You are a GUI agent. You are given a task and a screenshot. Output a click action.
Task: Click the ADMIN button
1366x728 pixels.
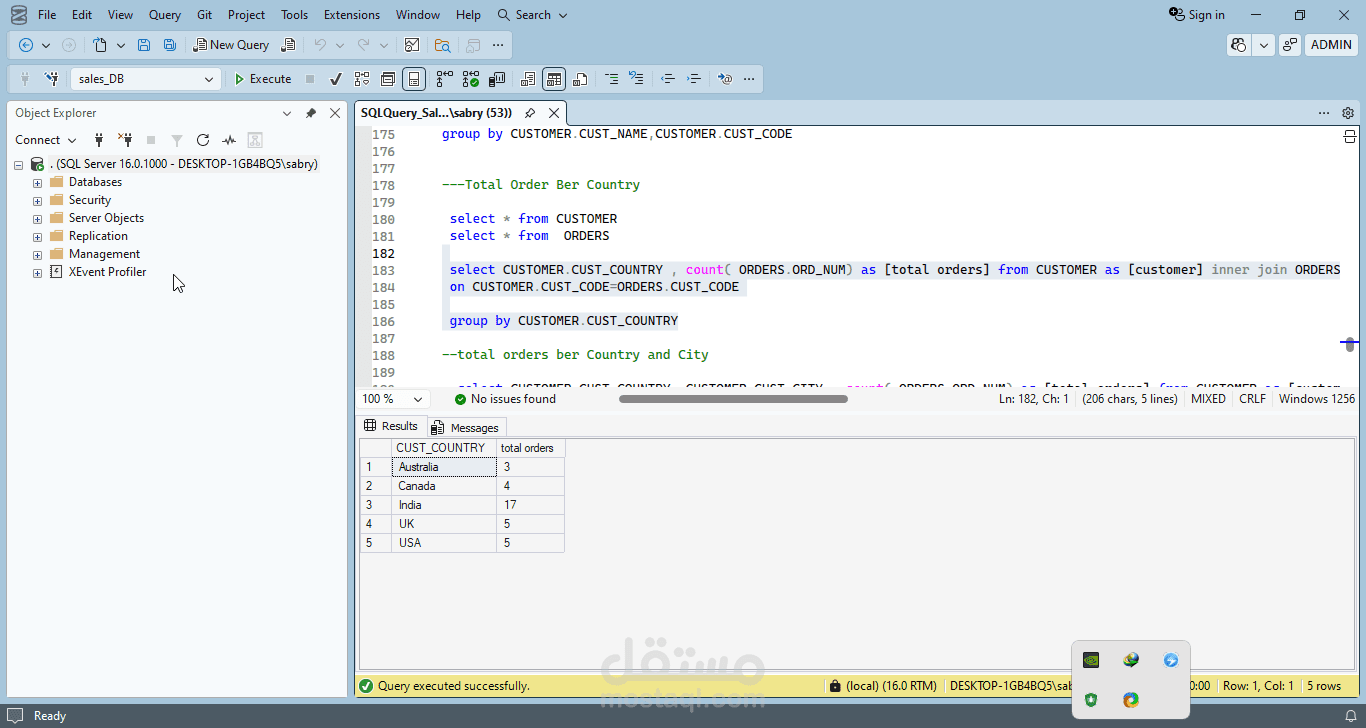(x=1331, y=45)
